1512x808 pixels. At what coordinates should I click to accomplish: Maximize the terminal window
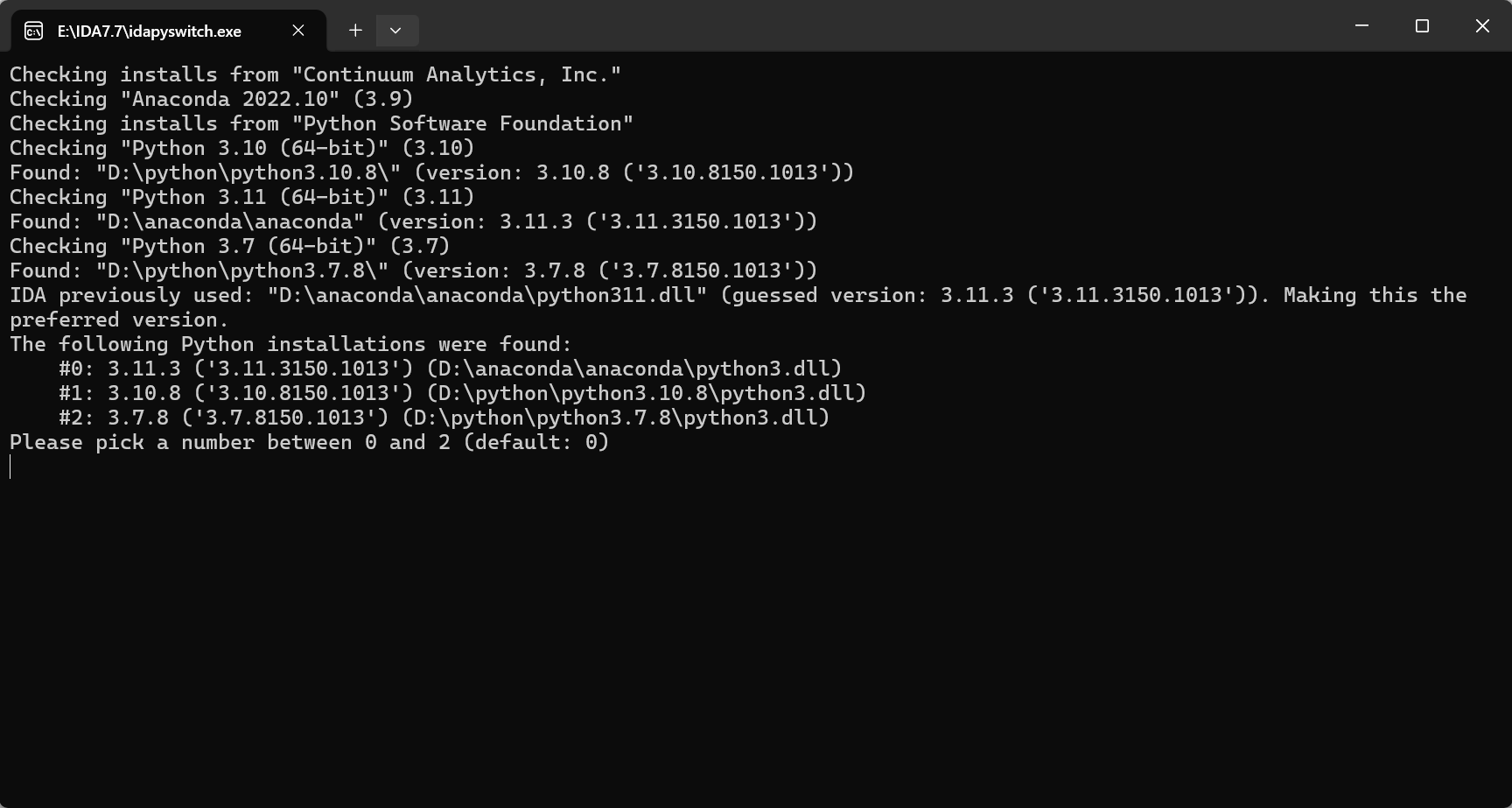coord(1422,25)
